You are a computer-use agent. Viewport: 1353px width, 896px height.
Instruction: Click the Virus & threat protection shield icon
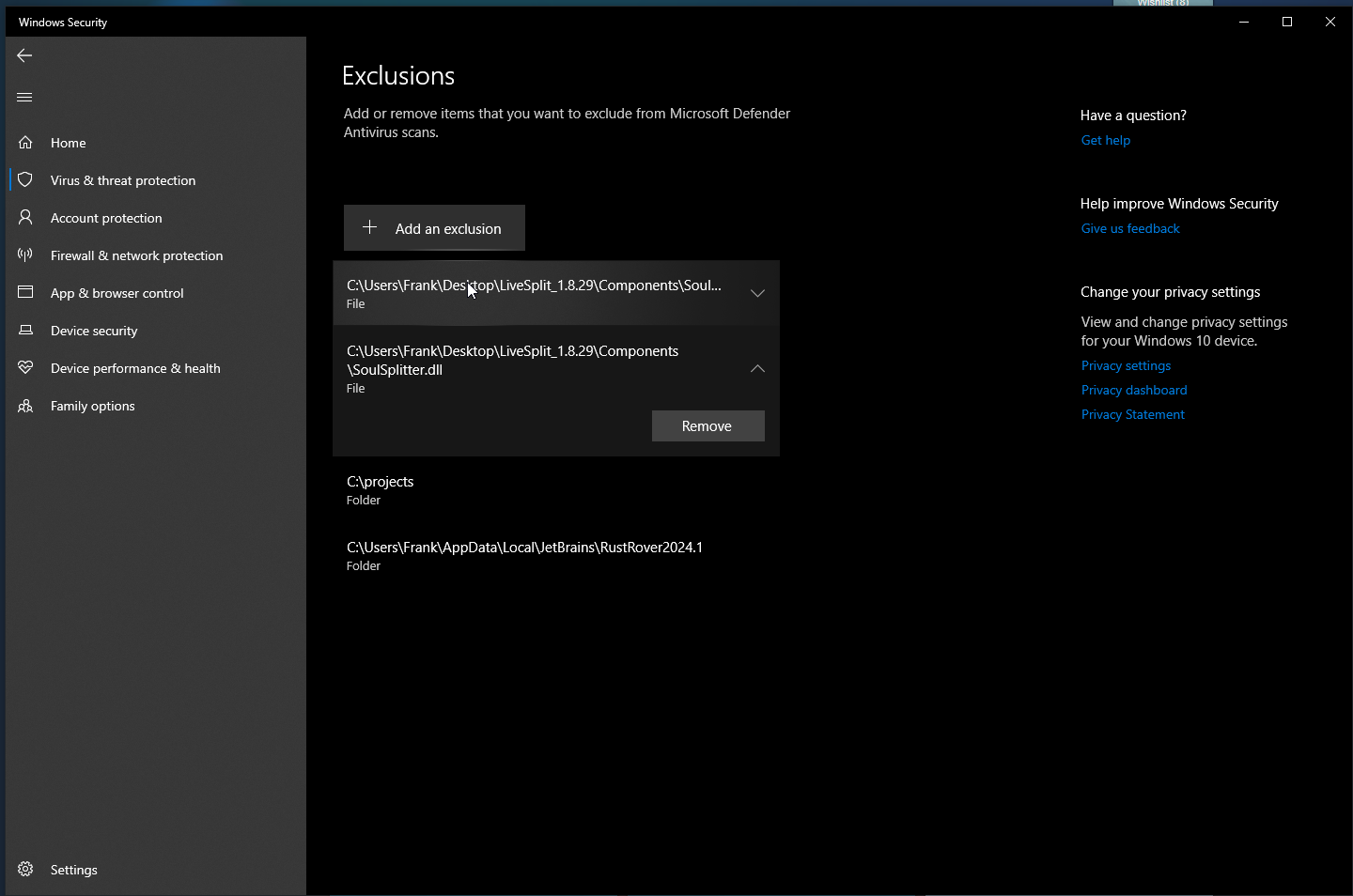pyautogui.click(x=25, y=179)
